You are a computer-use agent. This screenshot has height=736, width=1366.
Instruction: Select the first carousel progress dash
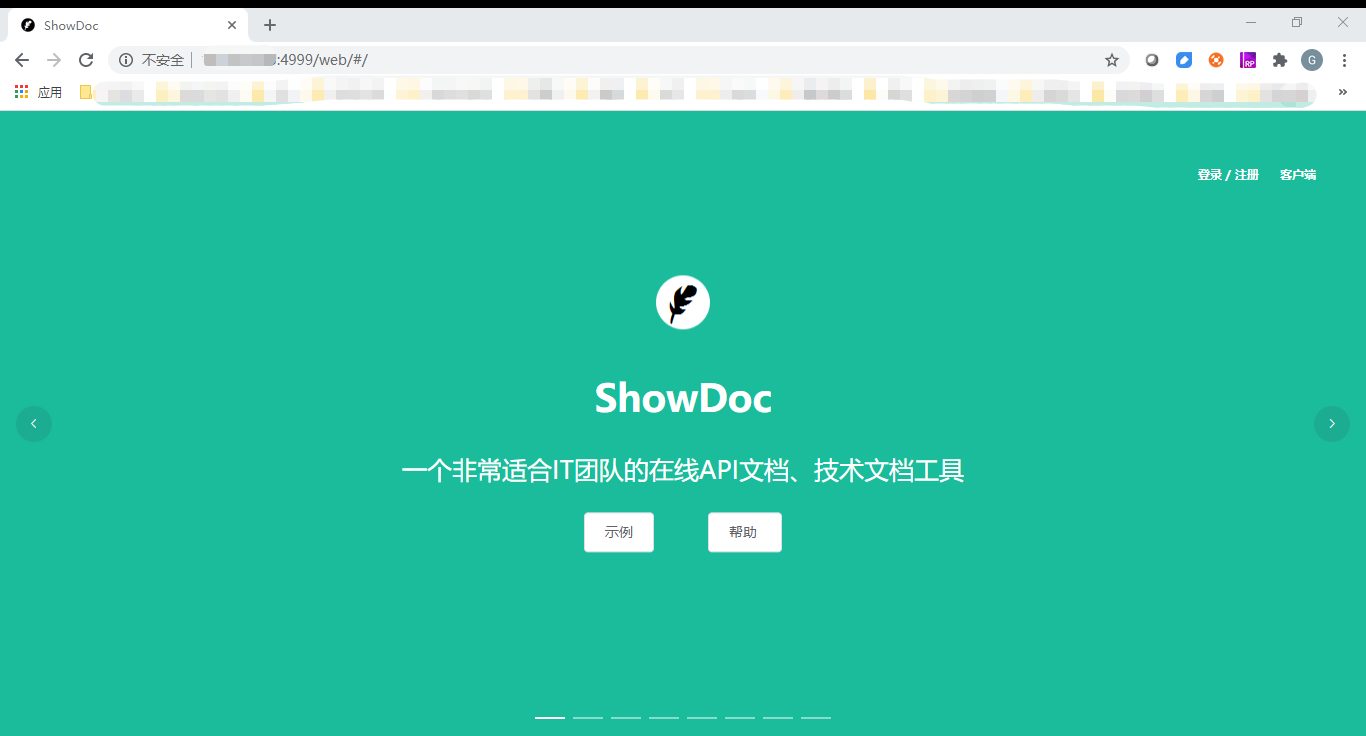click(549, 717)
